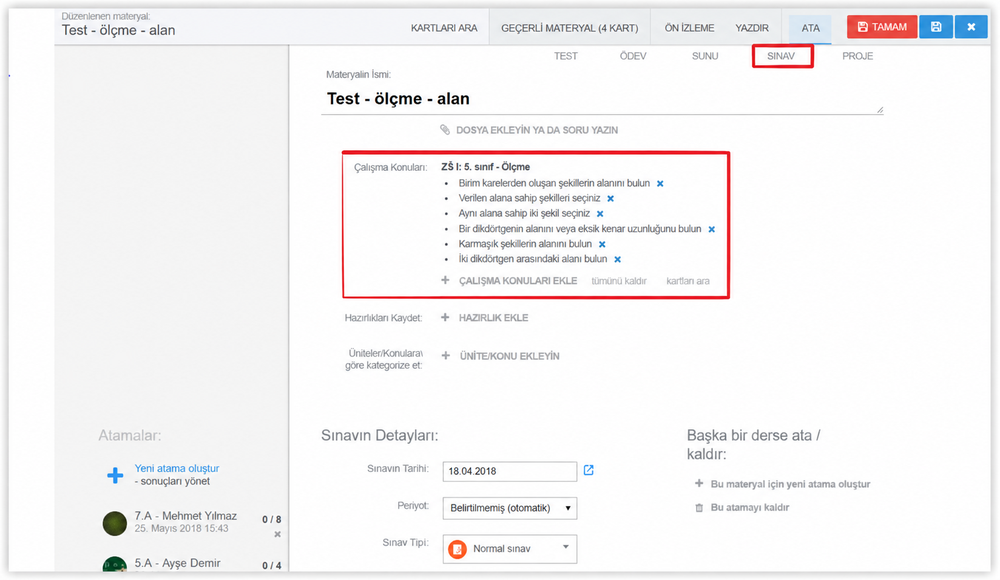Remove topic 'Verilen alana sahip şekilleri seçiniz'
The height and width of the screenshot is (580, 1000).
click(610, 198)
